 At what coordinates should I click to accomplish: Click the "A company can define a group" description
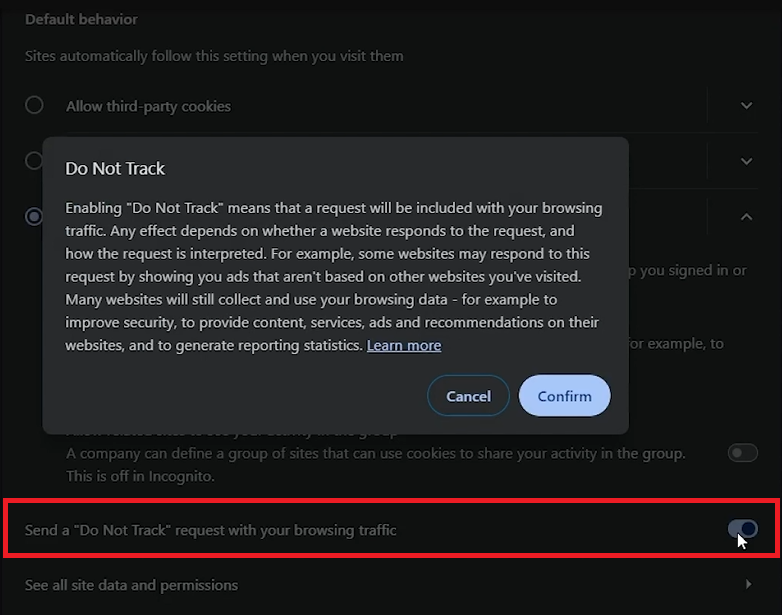click(375, 453)
